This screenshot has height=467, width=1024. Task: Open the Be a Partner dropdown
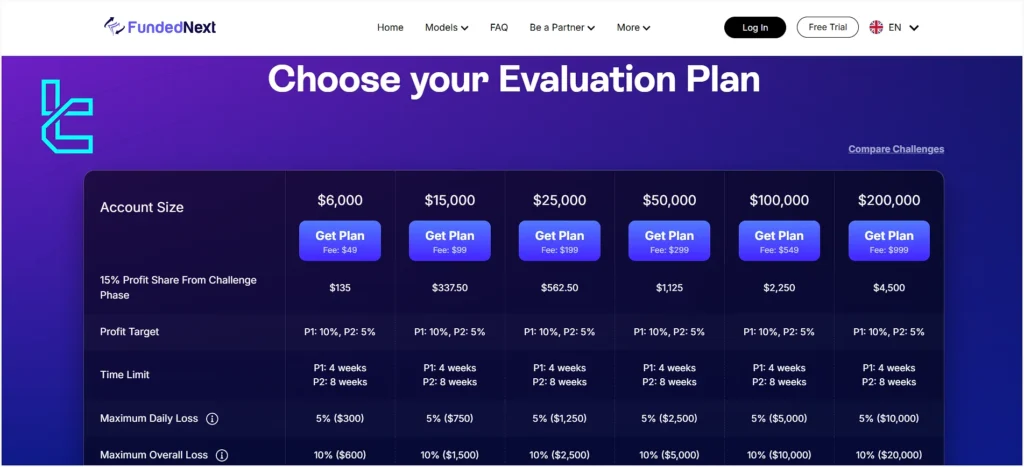[x=562, y=27]
